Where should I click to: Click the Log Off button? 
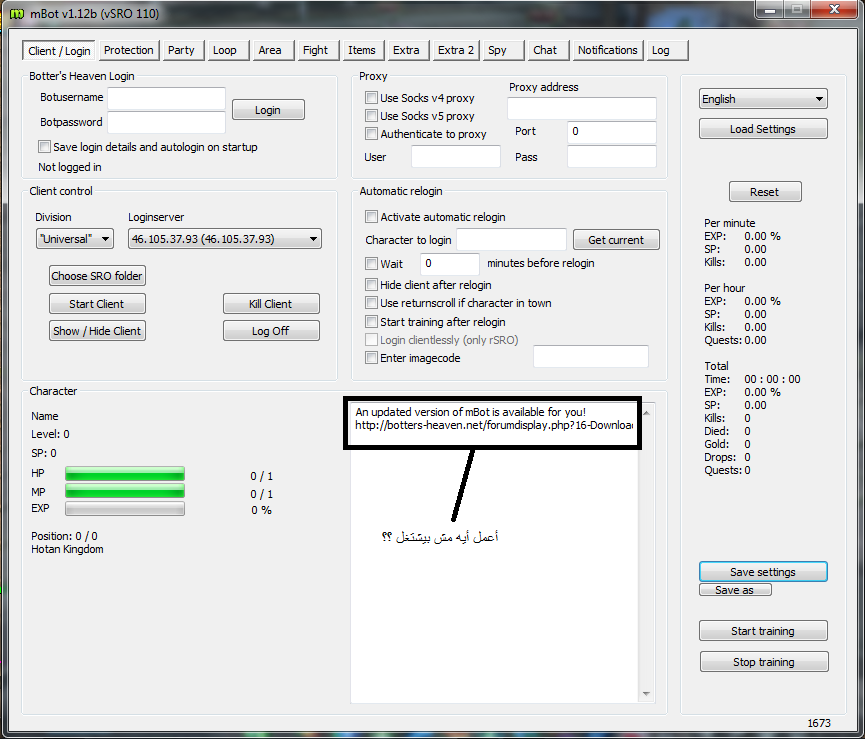click(x=271, y=331)
